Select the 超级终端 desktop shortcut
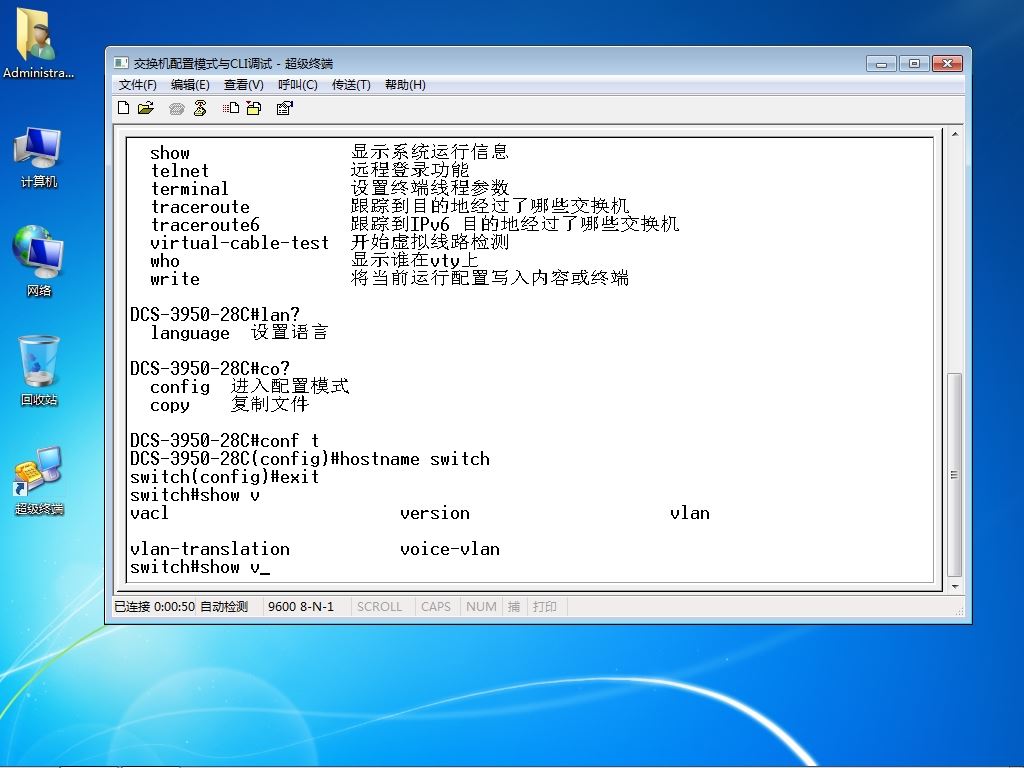The height and width of the screenshot is (768, 1024). pyautogui.click(x=39, y=481)
